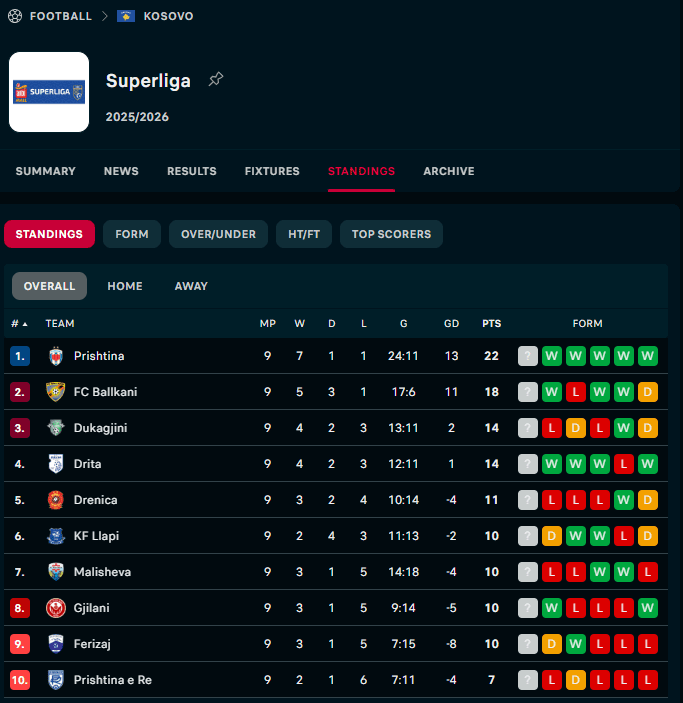
Task: Open the Malisheva team link
Action: coord(102,572)
